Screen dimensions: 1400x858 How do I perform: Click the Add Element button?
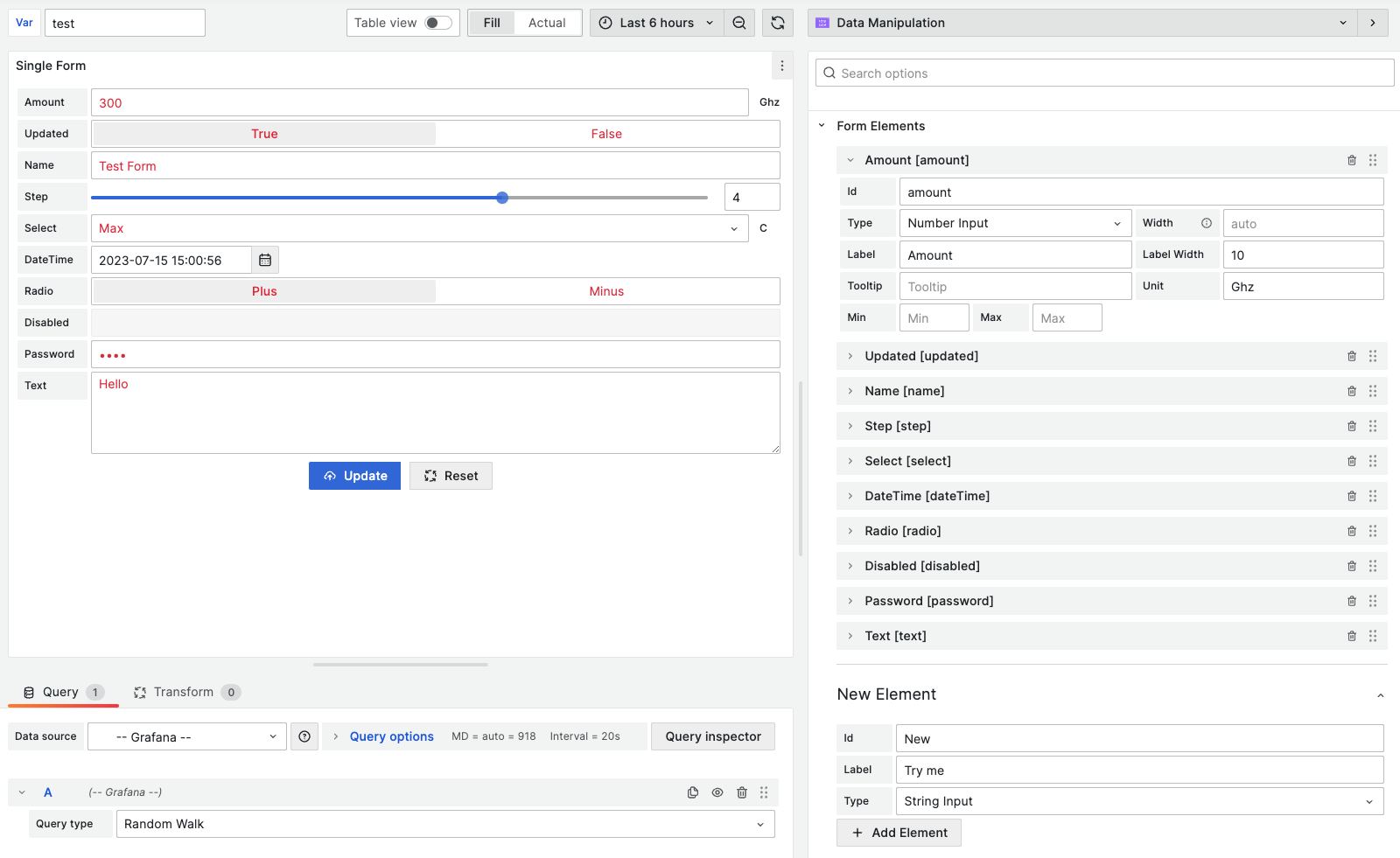899,832
